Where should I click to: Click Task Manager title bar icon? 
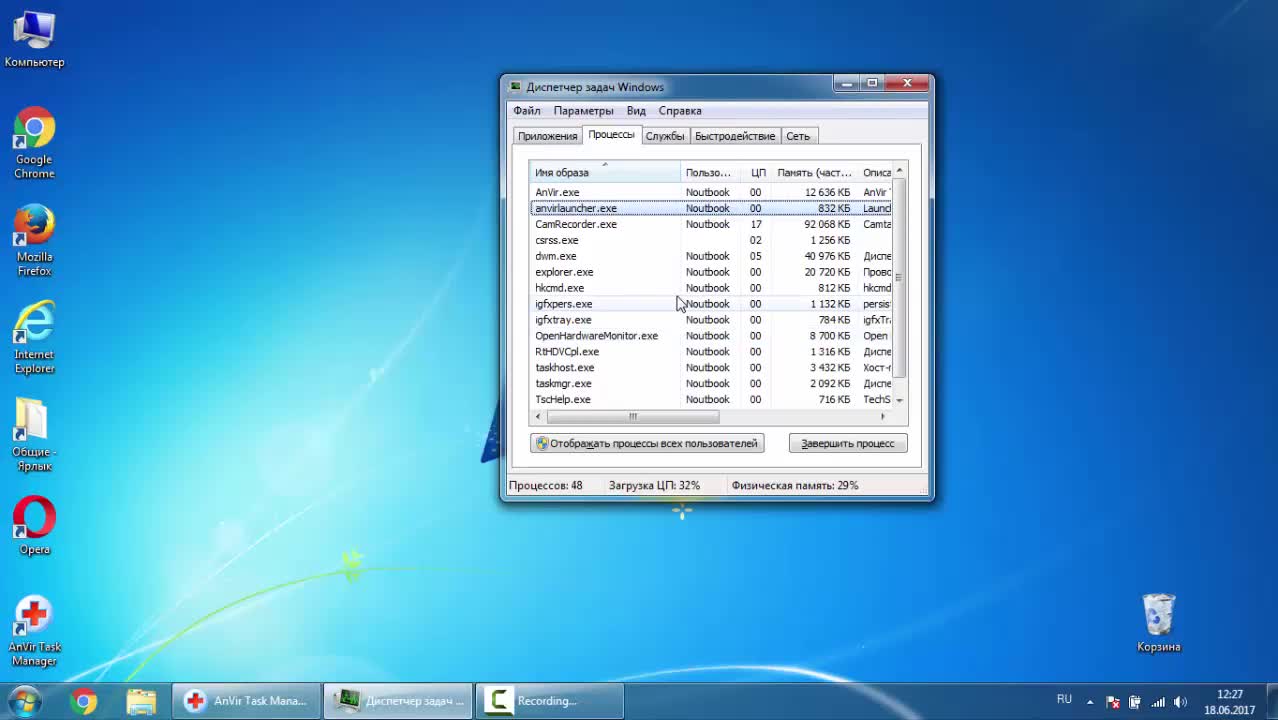click(515, 87)
